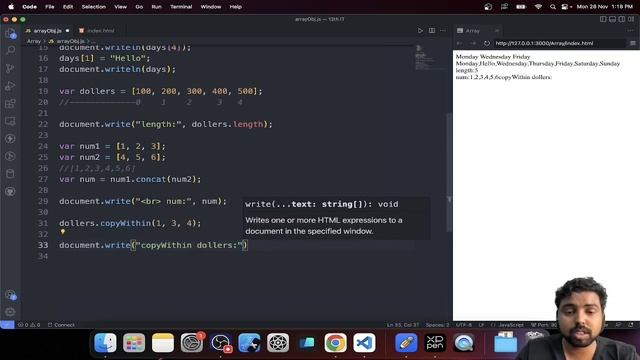Viewport: 640px width, 360px height.
Task: Open the Window menu
Action: (x=211, y=7)
